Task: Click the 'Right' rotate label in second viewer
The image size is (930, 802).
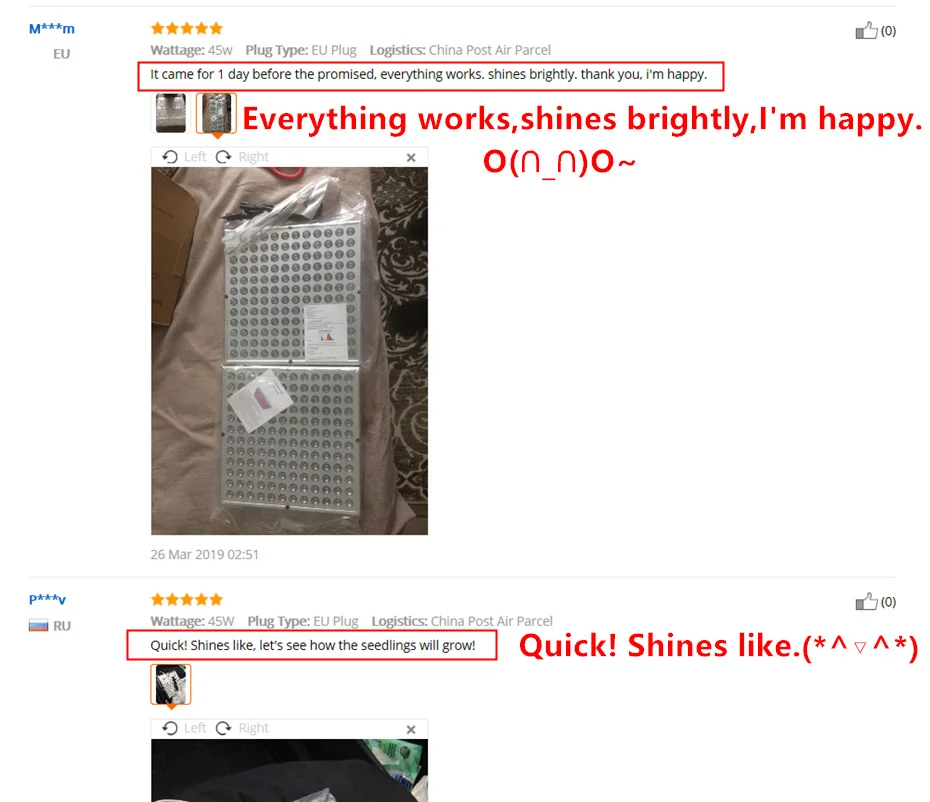Action: point(254,728)
